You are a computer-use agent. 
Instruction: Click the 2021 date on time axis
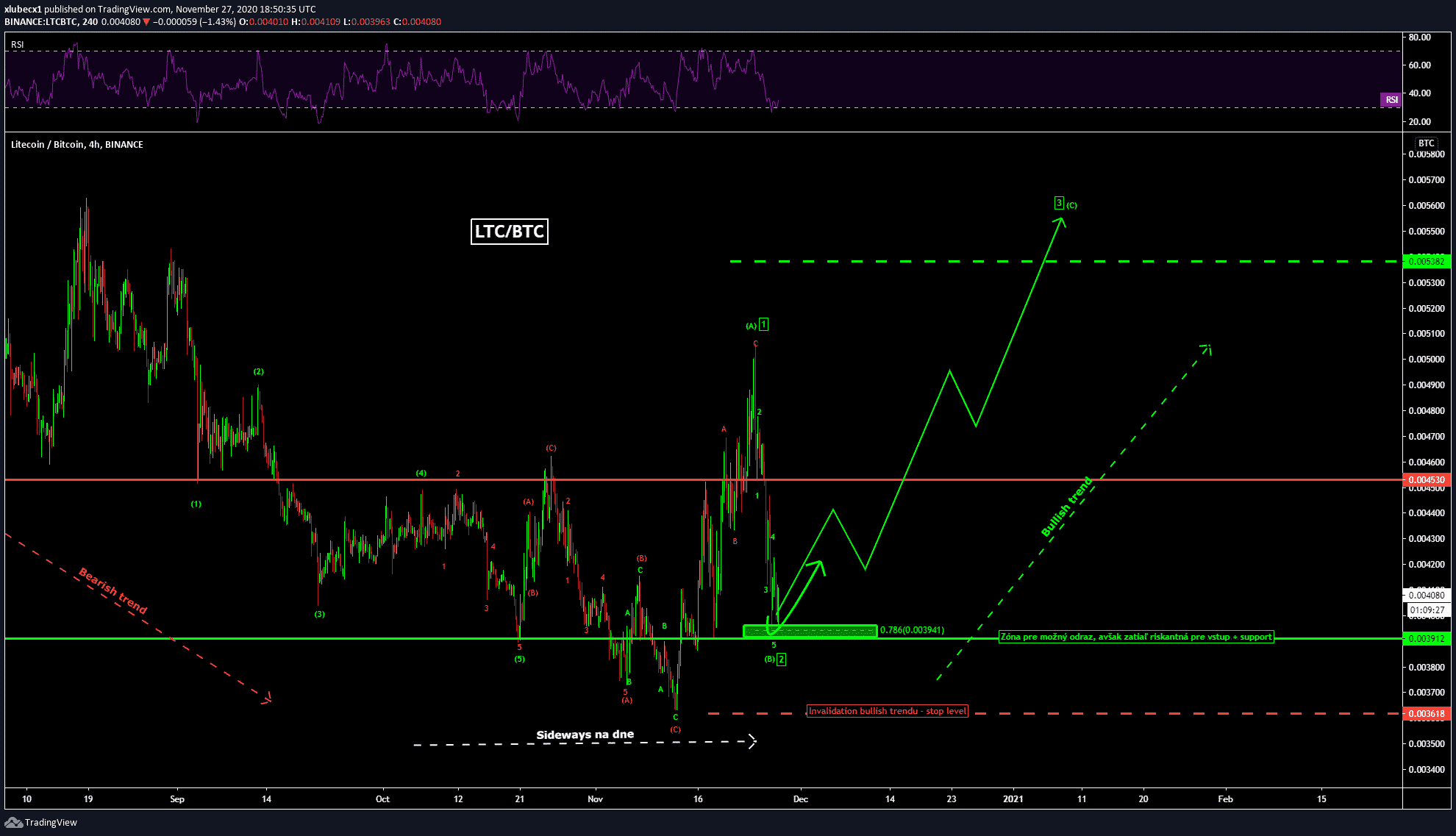point(1013,799)
